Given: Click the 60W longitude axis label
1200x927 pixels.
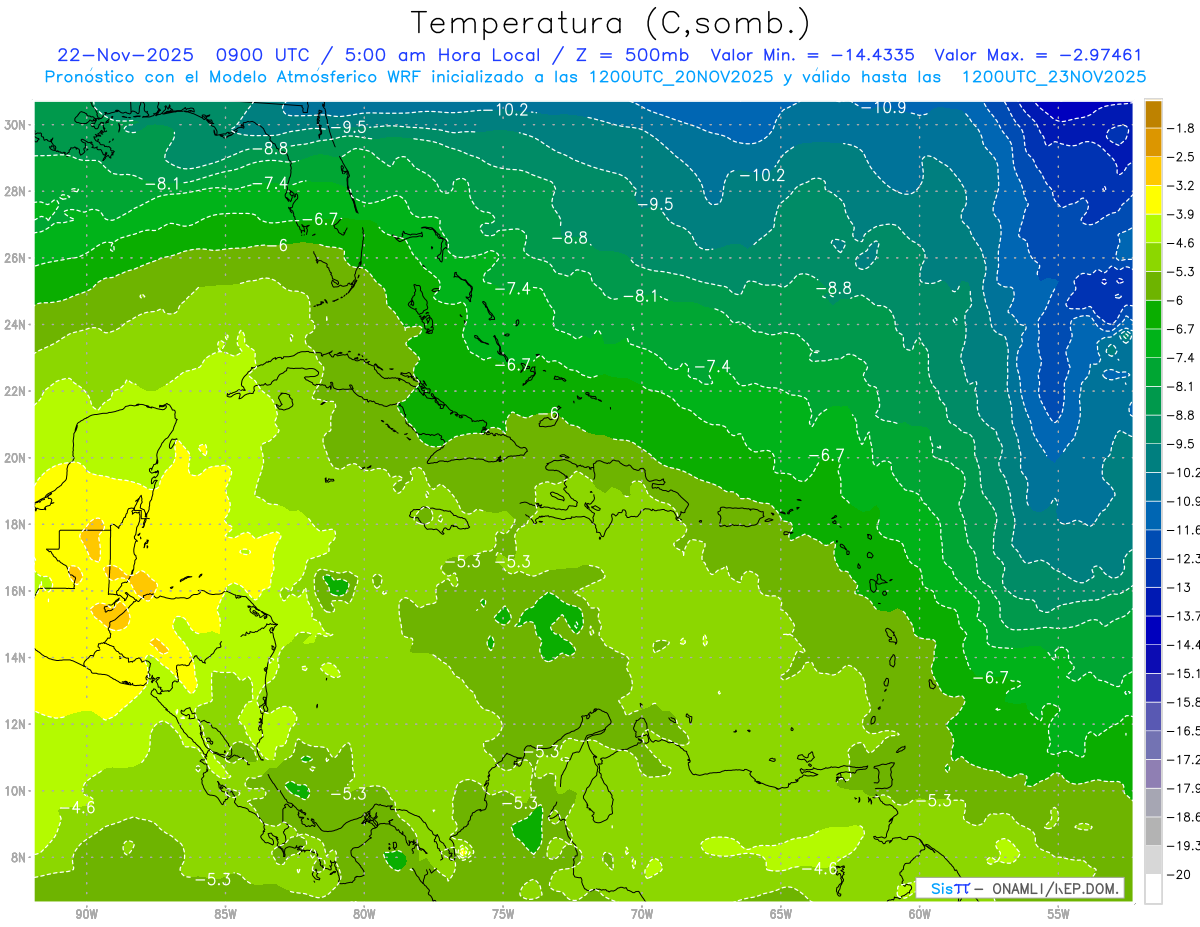Looking at the screenshot, I should pyautogui.click(x=920, y=914).
